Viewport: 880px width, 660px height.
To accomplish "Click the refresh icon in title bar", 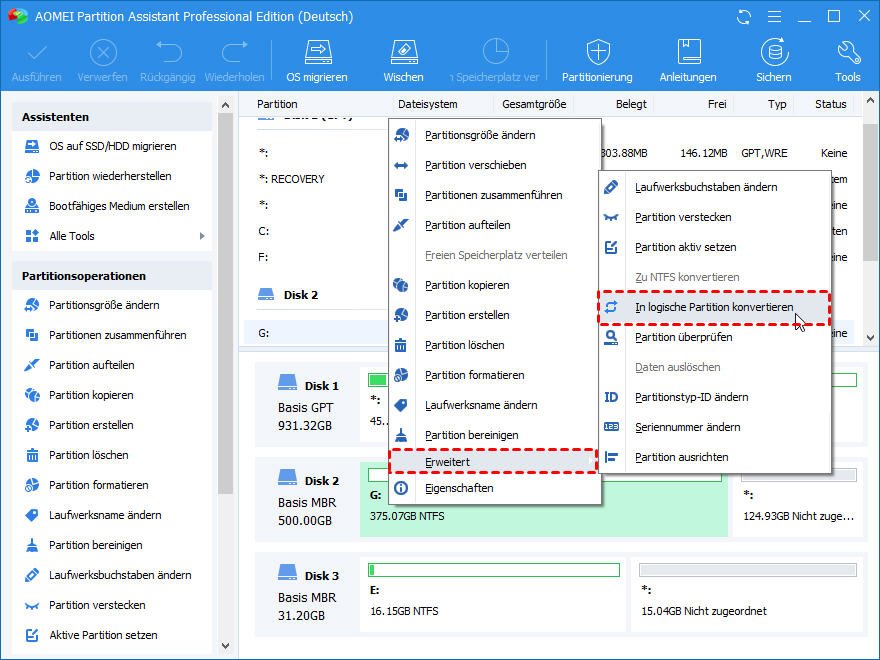I will (744, 17).
